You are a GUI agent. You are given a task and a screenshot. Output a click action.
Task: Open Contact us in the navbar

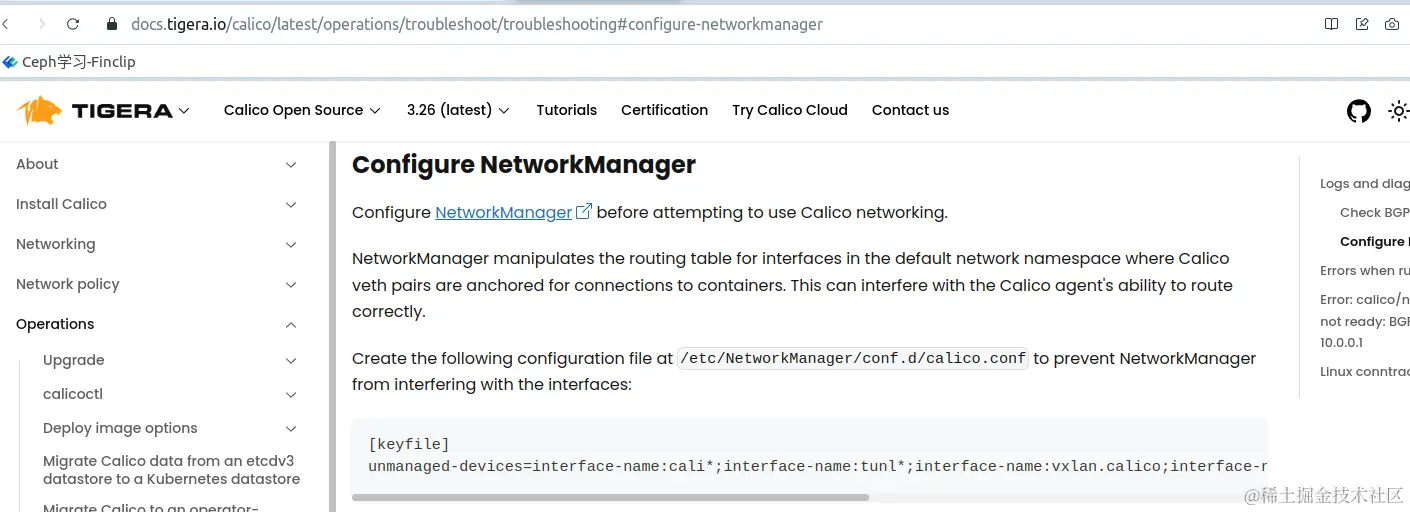tap(910, 110)
